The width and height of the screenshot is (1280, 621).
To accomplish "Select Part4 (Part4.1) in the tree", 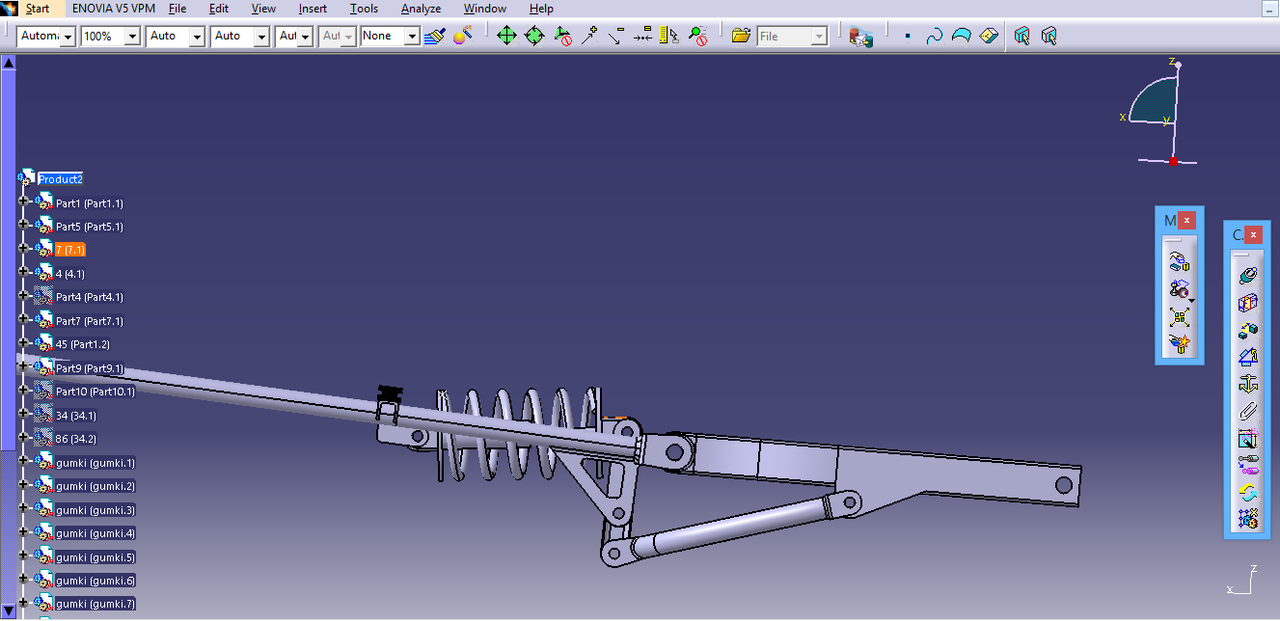I will (89, 297).
